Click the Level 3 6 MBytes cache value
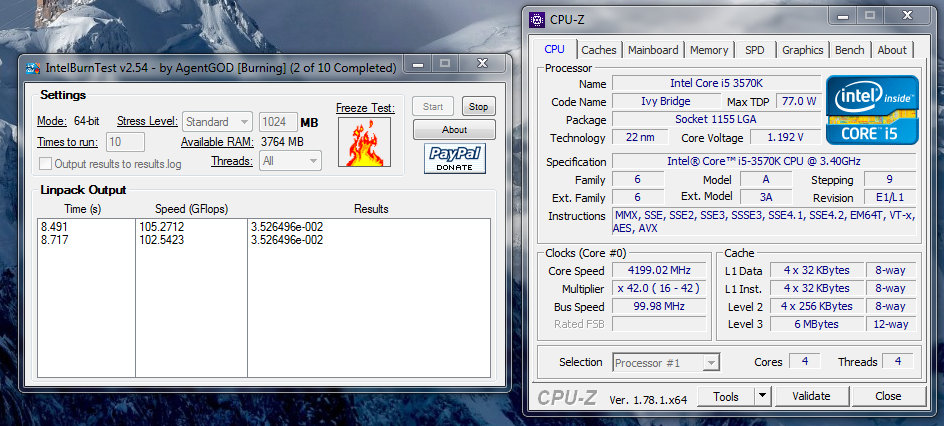Screen dimensions: 944x426 (x=816, y=324)
